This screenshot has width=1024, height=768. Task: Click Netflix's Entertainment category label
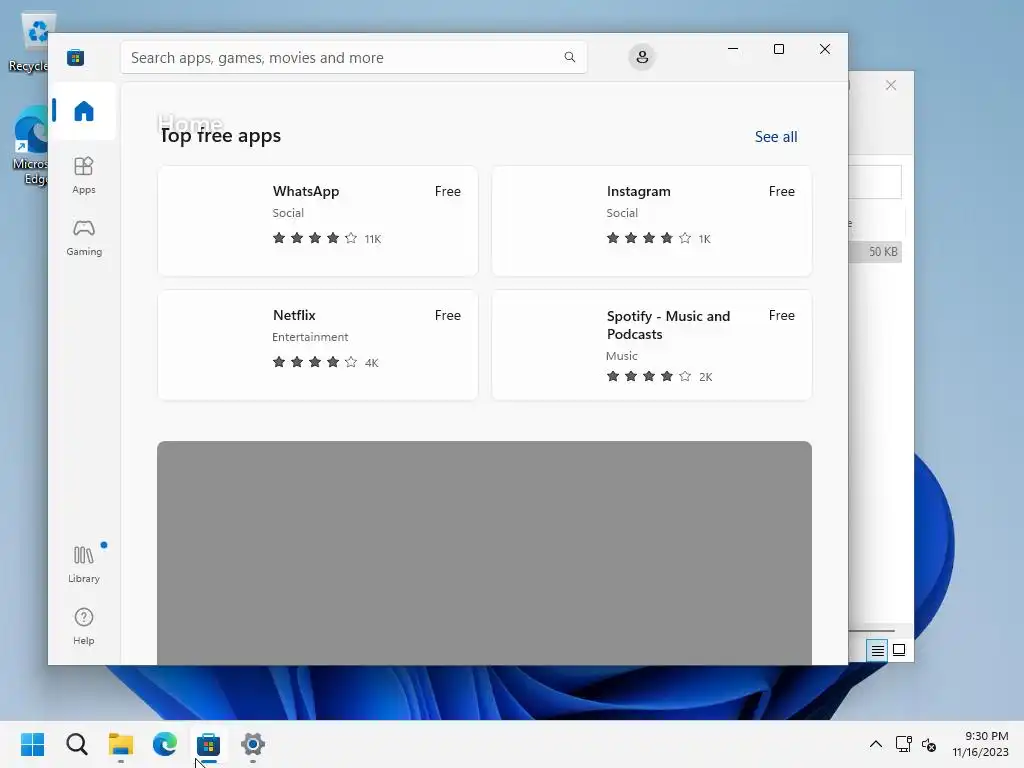[x=310, y=337]
